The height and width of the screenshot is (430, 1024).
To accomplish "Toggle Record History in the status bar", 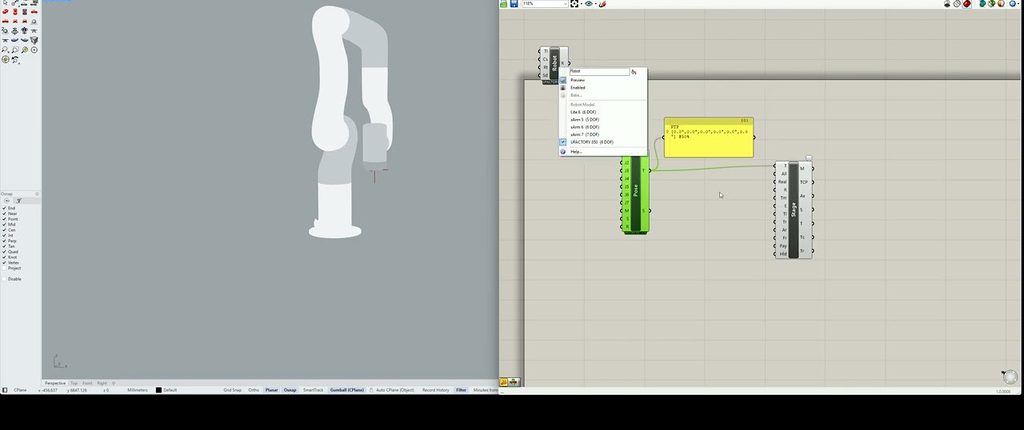I will coord(436,390).
